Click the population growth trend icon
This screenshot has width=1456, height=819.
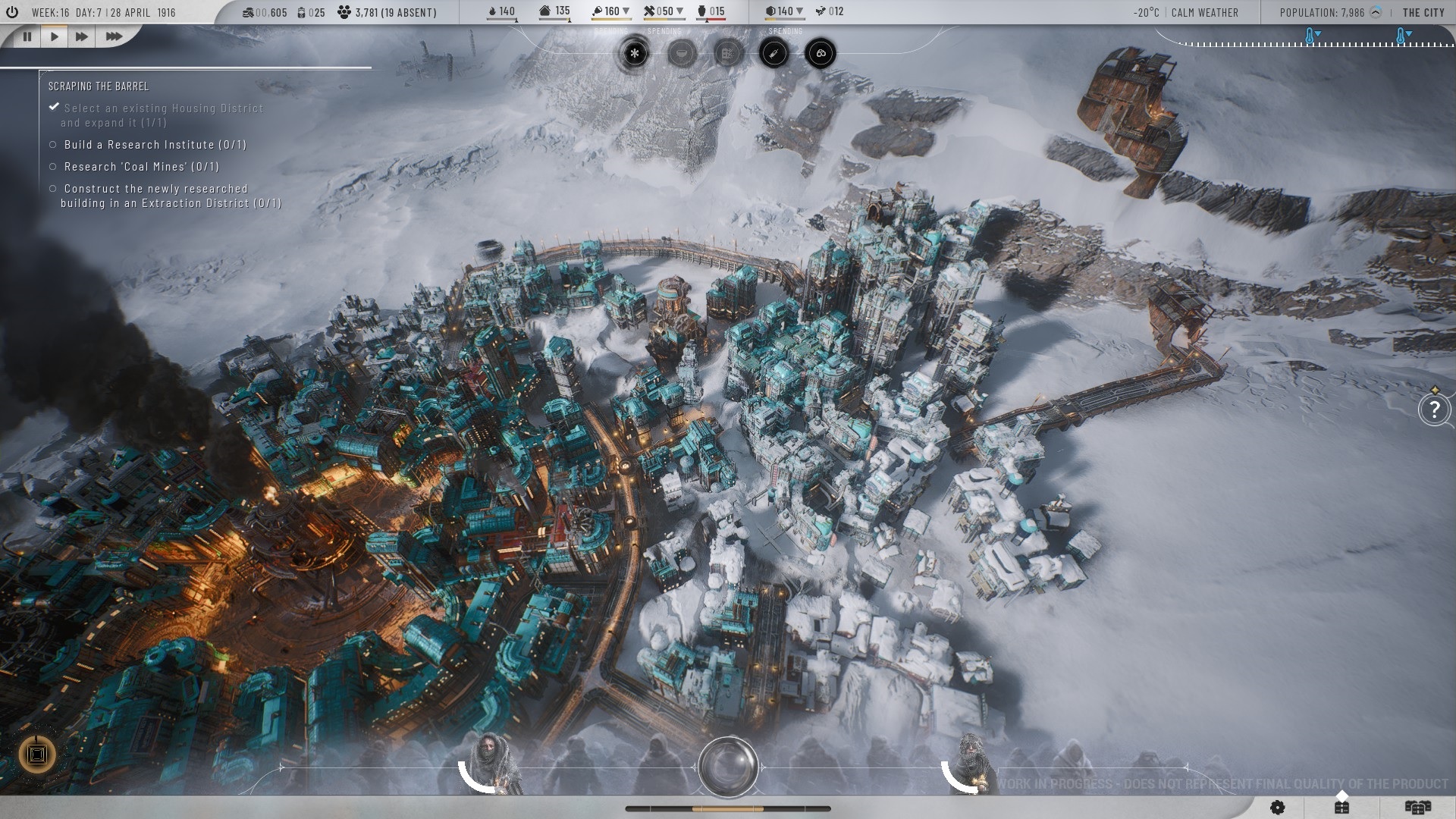pyautogui.click(x=1376, y=12)
